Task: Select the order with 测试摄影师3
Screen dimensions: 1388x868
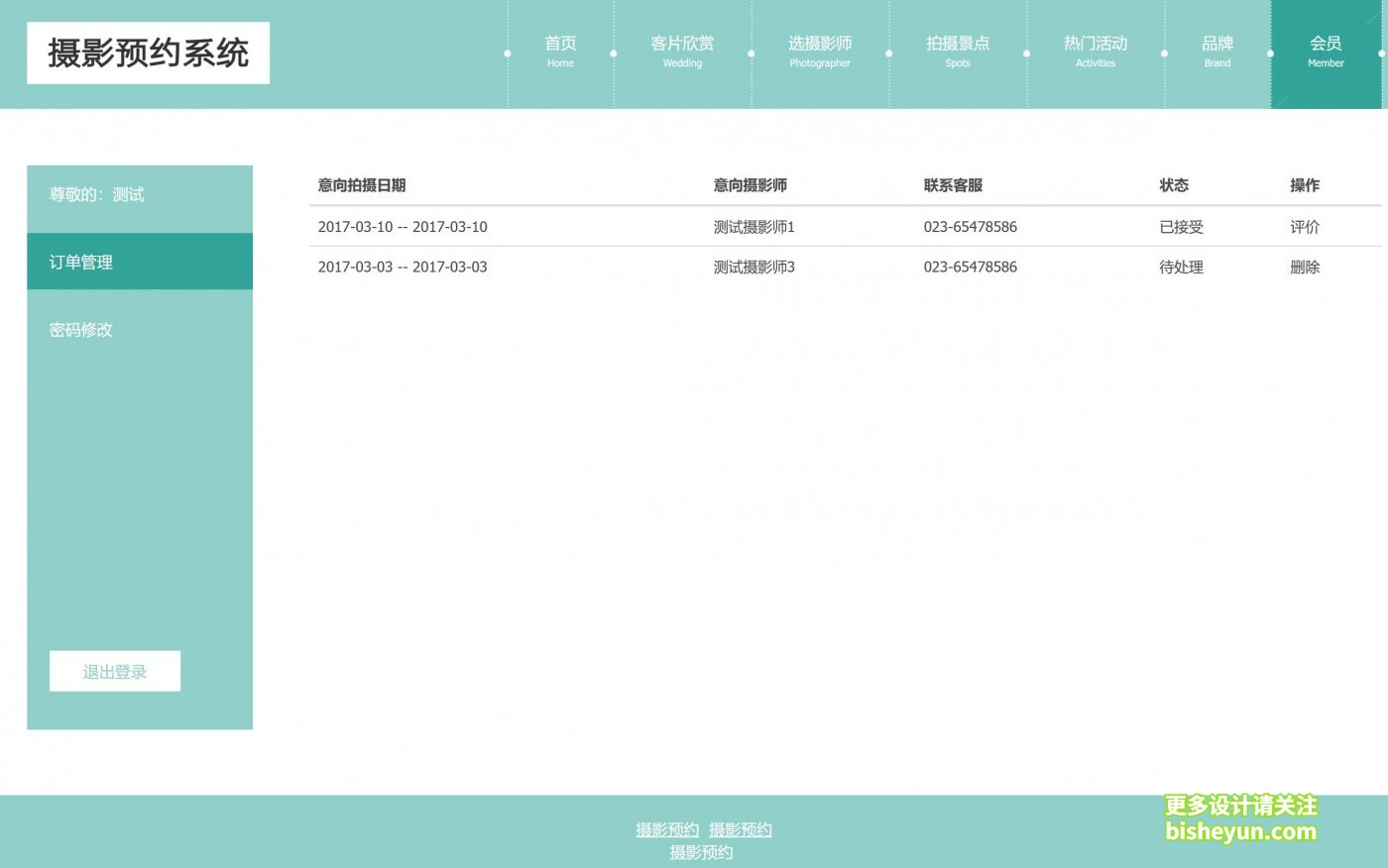Action: coord(754,267)
